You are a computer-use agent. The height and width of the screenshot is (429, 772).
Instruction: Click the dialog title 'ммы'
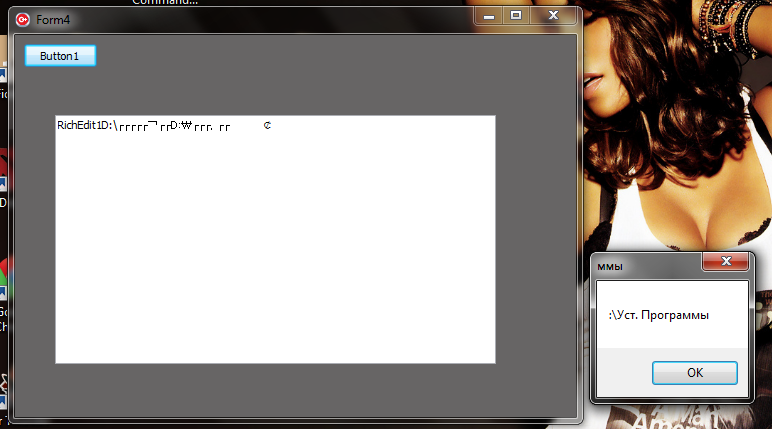coord(610,267)
